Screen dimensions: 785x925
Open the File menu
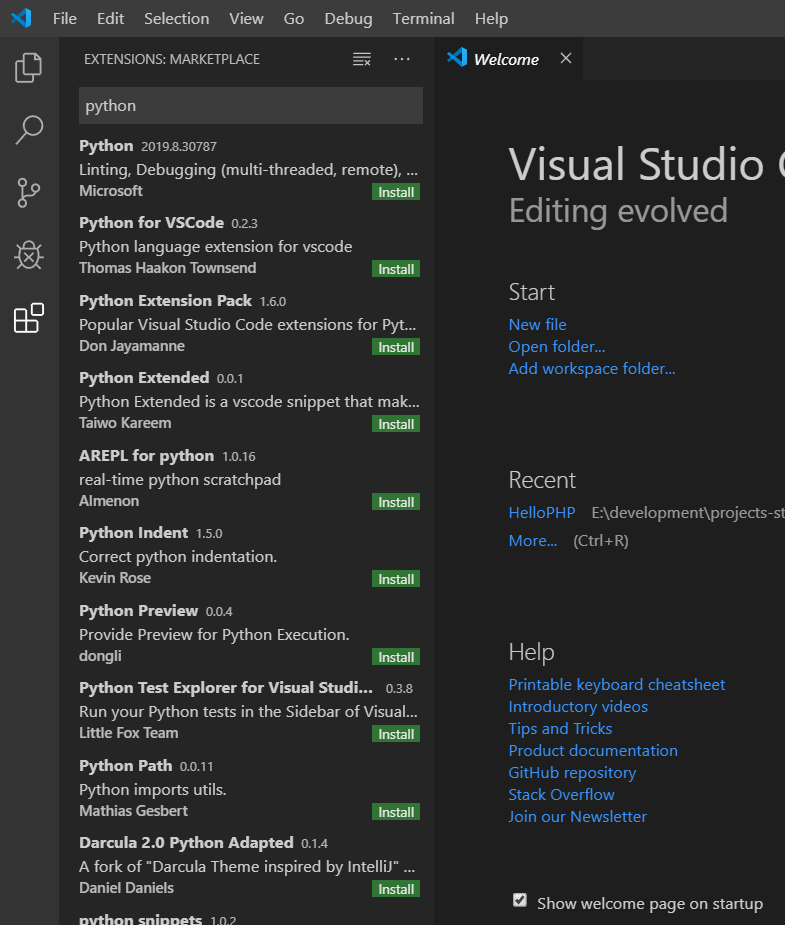[x=64, y=19]
